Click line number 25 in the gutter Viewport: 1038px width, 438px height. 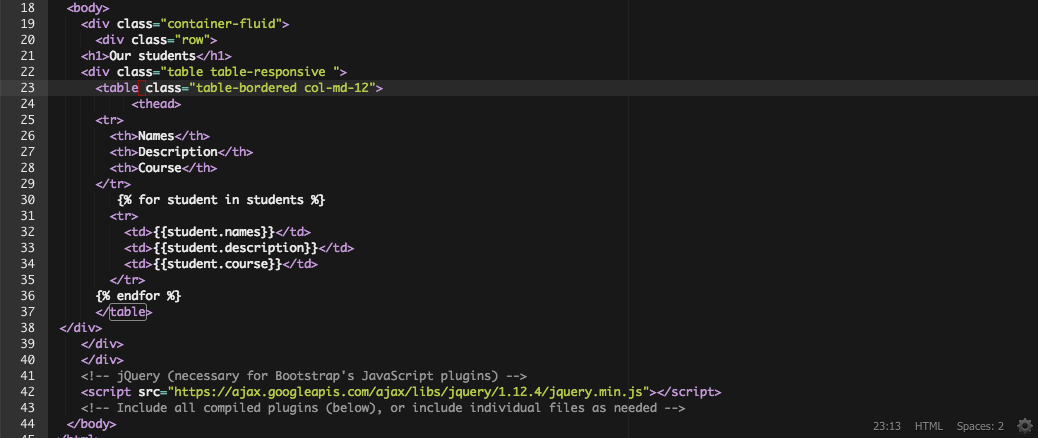click(28, 120)
